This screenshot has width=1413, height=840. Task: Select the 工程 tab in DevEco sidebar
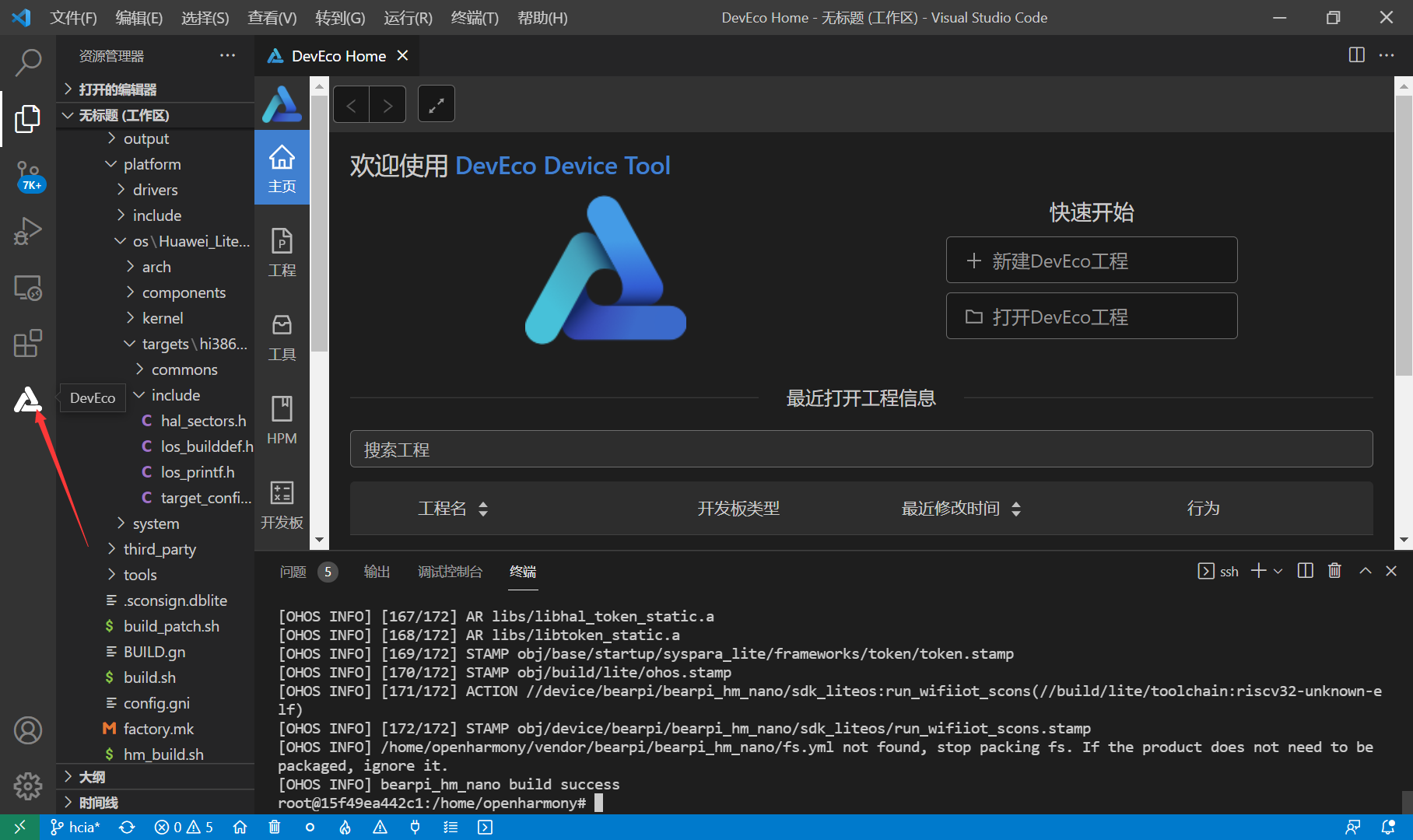click(282, 250)
